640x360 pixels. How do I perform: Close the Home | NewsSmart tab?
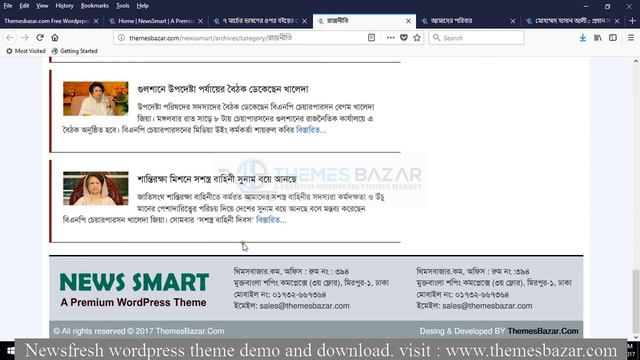(200, 21)
